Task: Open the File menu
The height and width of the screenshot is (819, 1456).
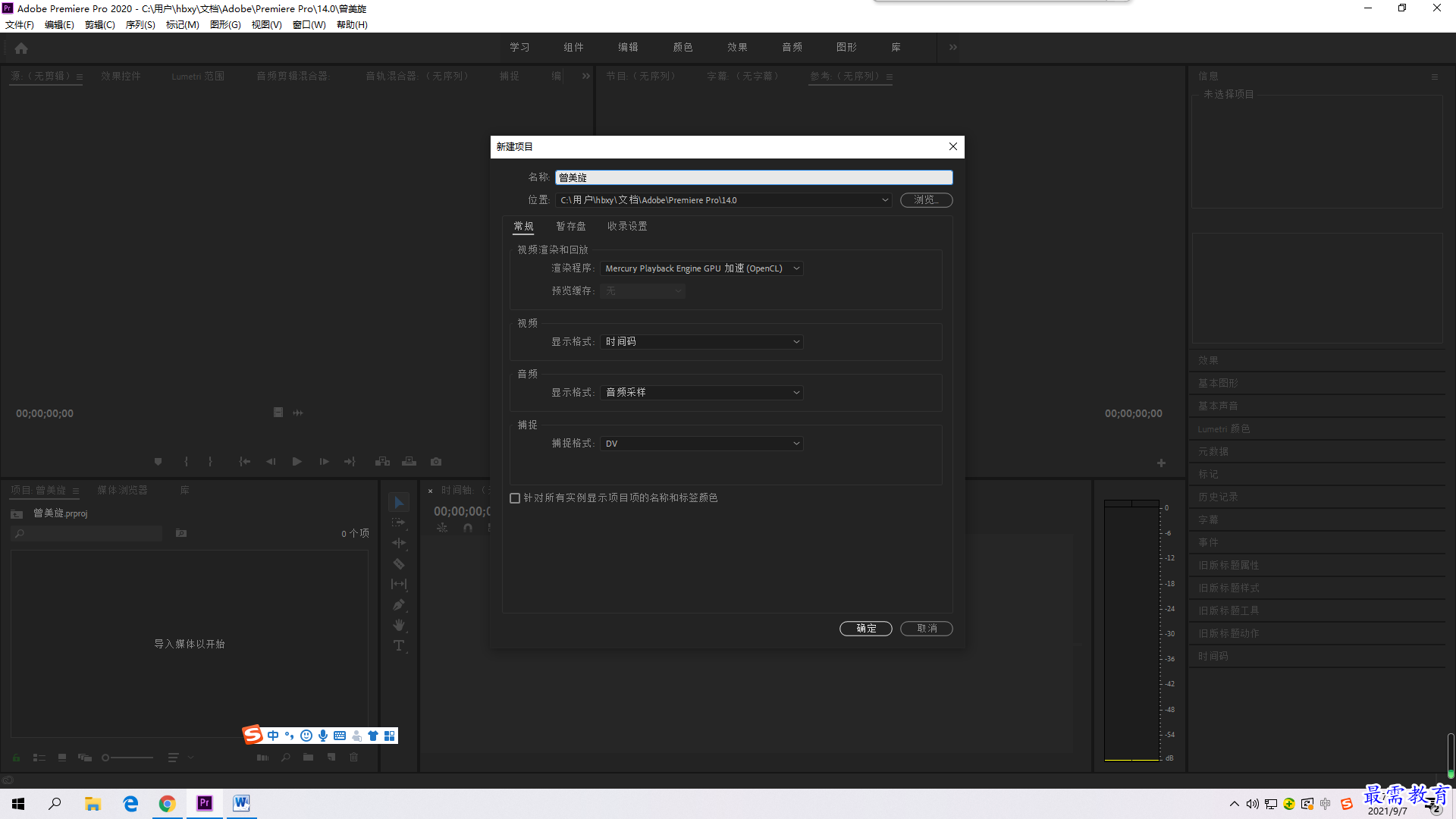Action: 20,25
